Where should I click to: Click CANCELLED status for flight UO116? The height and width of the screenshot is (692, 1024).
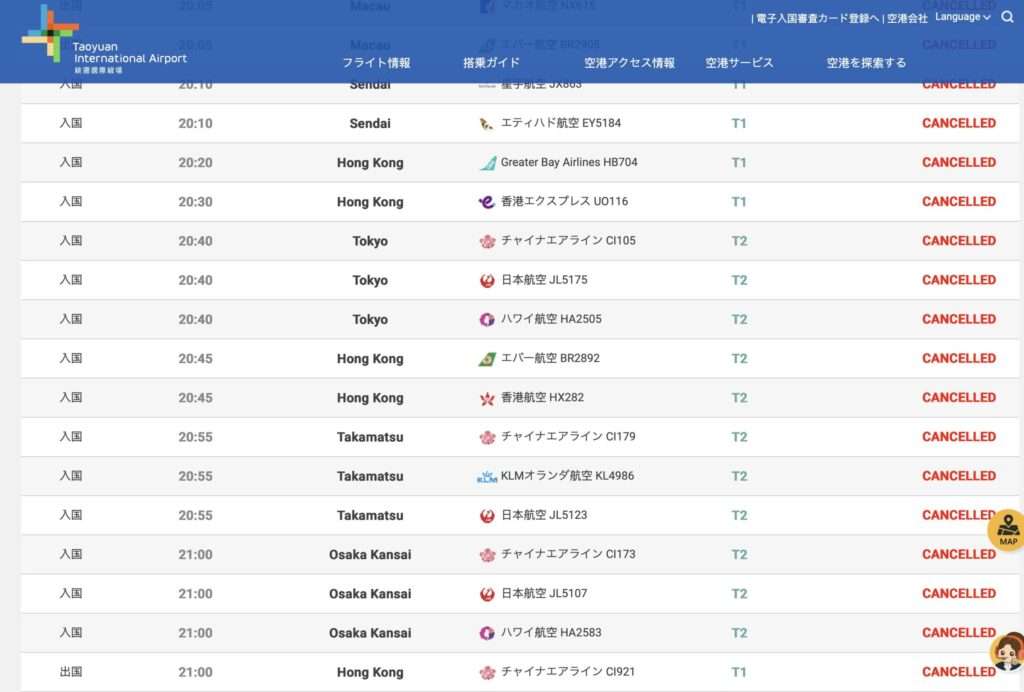coord(959,201)
